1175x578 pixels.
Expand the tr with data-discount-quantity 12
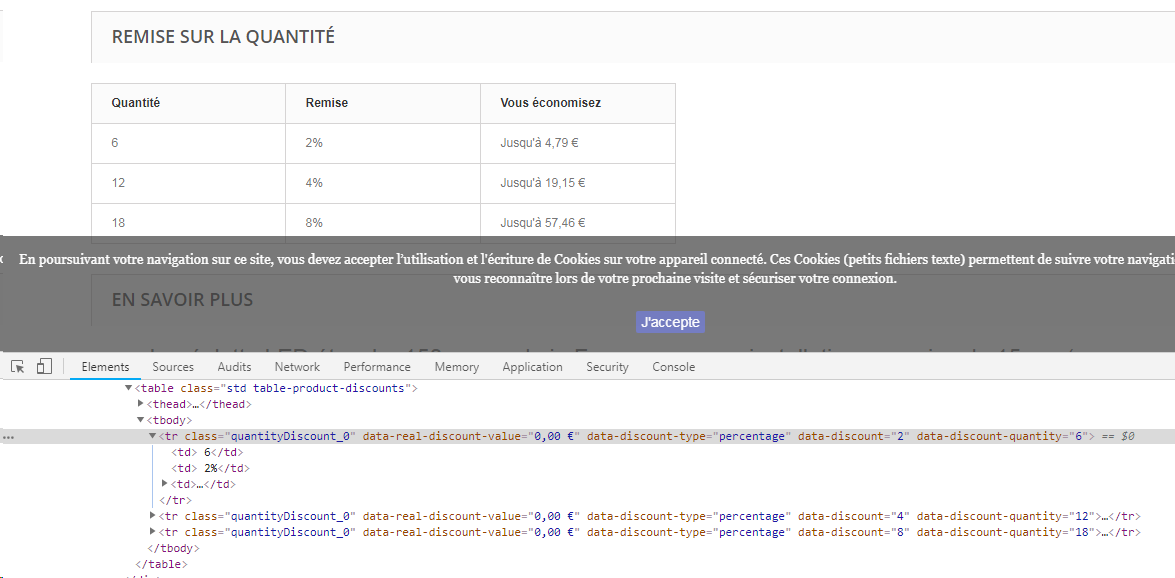click(153, 516)
